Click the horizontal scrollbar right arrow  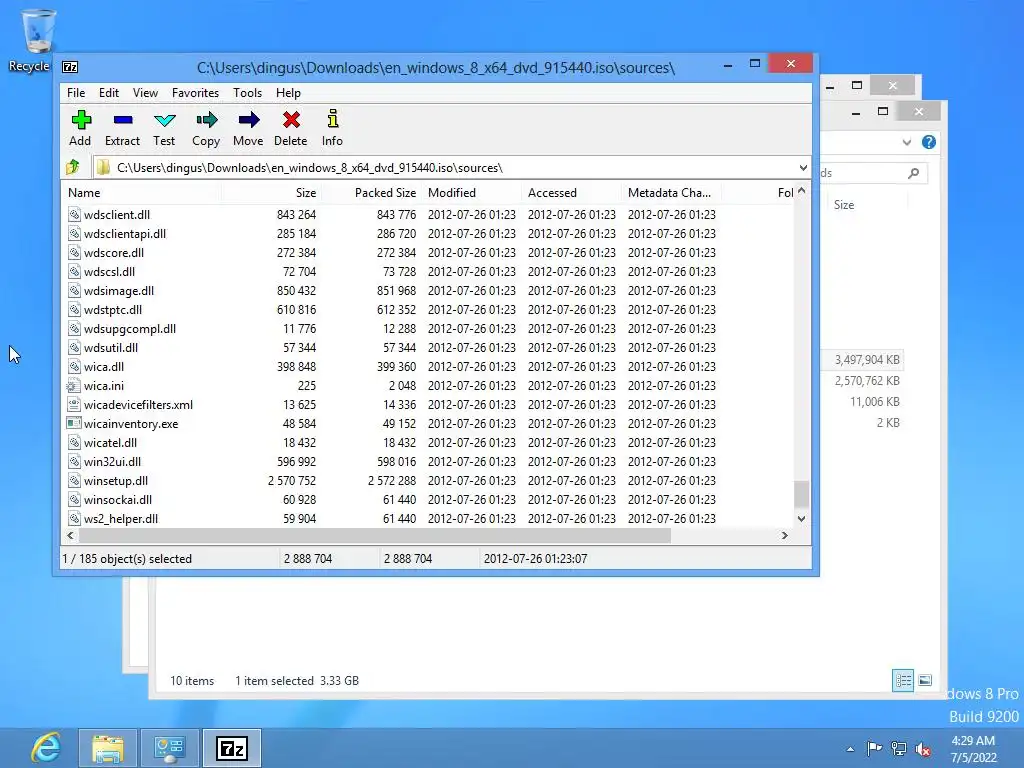784,536
